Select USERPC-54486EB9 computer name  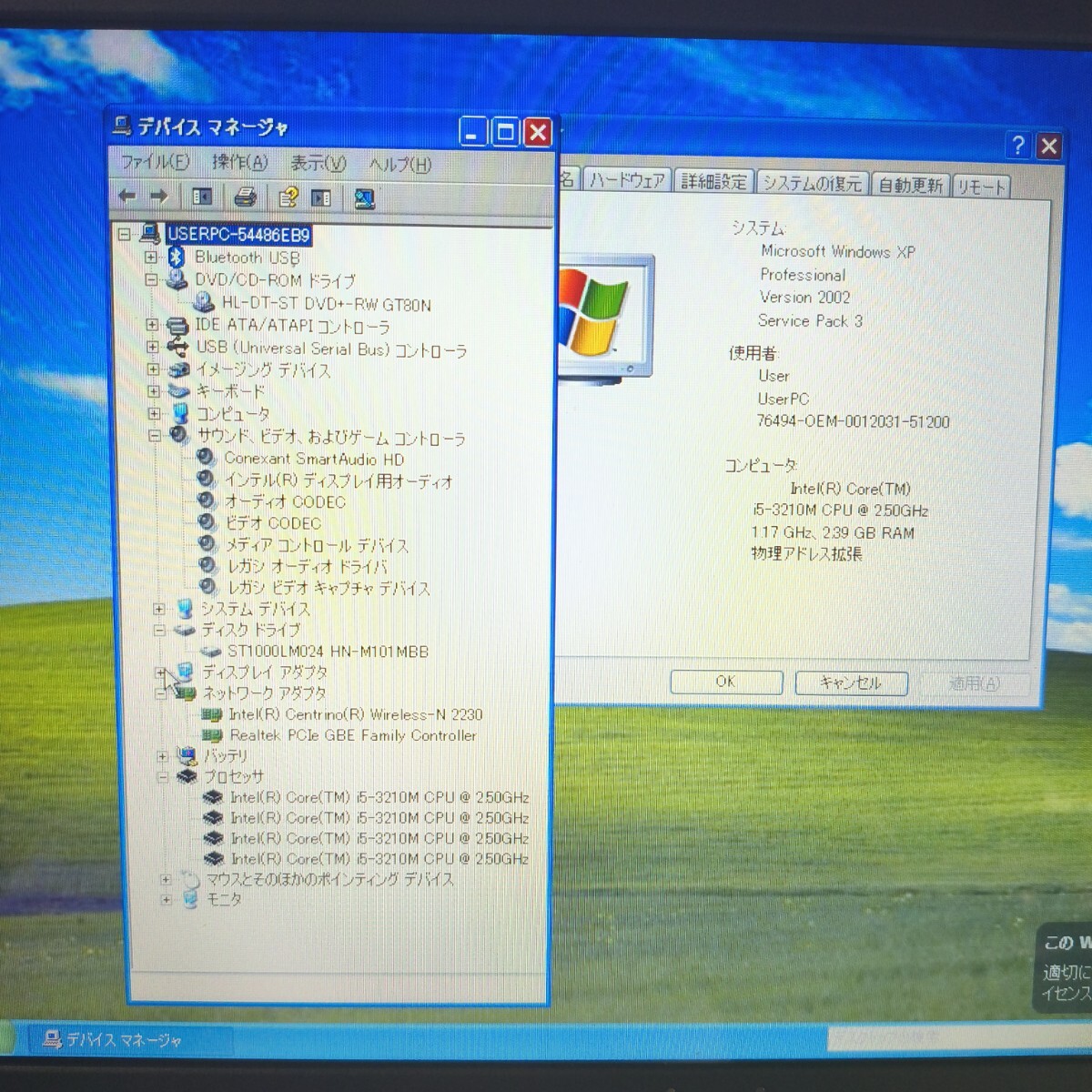(x=238, y=235)
